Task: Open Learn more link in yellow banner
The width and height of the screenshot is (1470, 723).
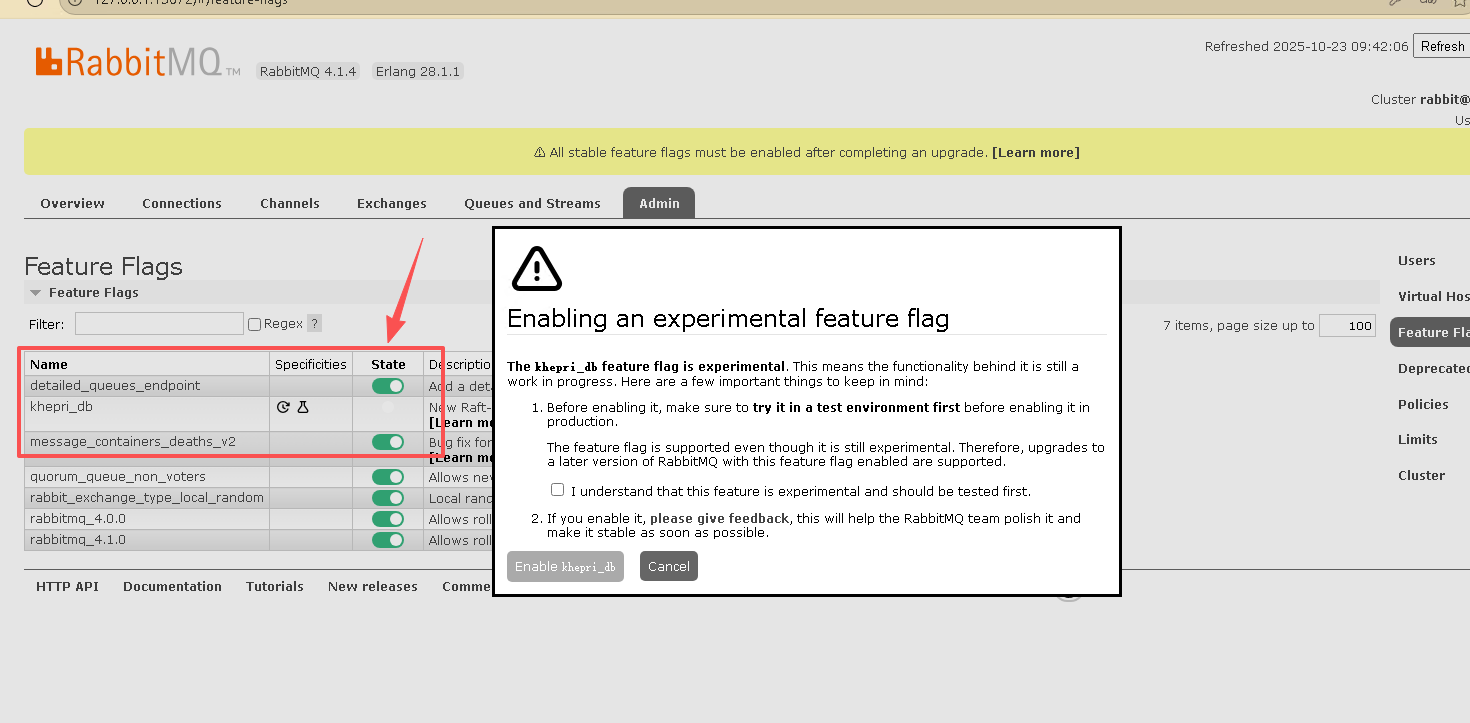Action: 1035,153
